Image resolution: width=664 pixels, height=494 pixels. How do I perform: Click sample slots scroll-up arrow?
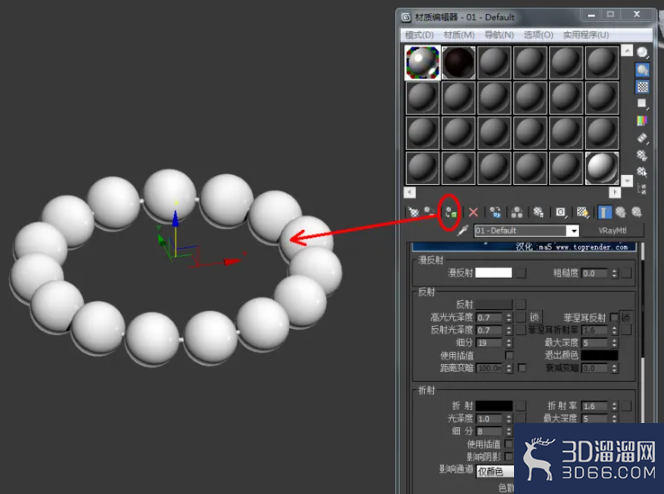pyautogui.click(x=627, y=51)
